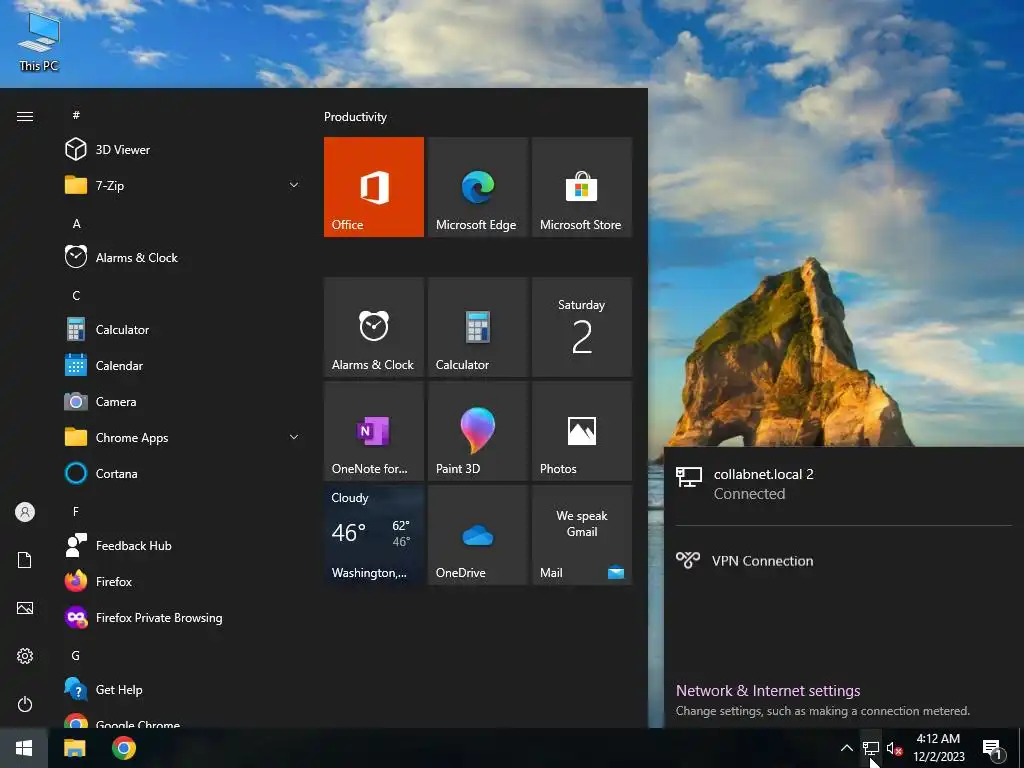1024x768 pixels.
Task: Open the taskbar clock 4:12 AM
Action: pyautogui.click(x=938, y=748)
